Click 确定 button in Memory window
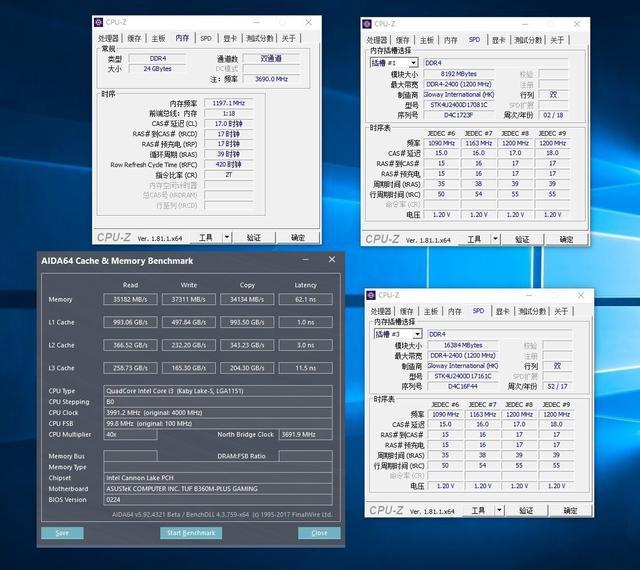 tap(298, 237)
